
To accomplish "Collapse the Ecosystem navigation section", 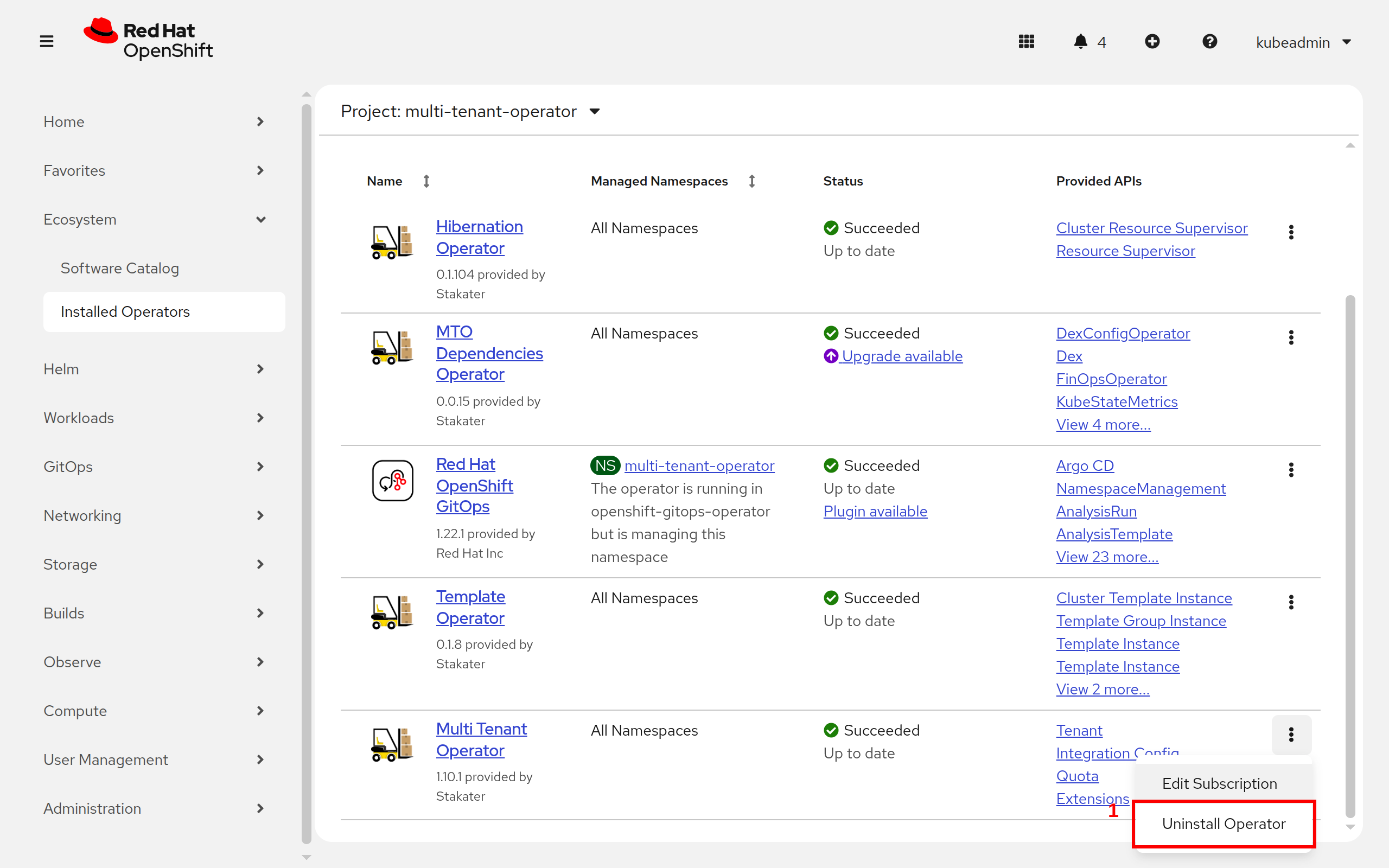I will 154,219.
